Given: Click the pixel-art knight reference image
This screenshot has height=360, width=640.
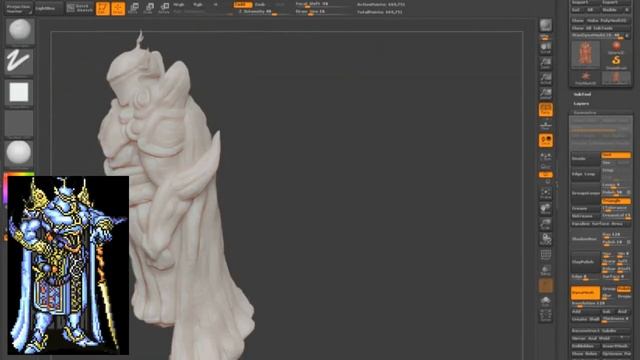Looking at the screenshot, I should 68,265.
